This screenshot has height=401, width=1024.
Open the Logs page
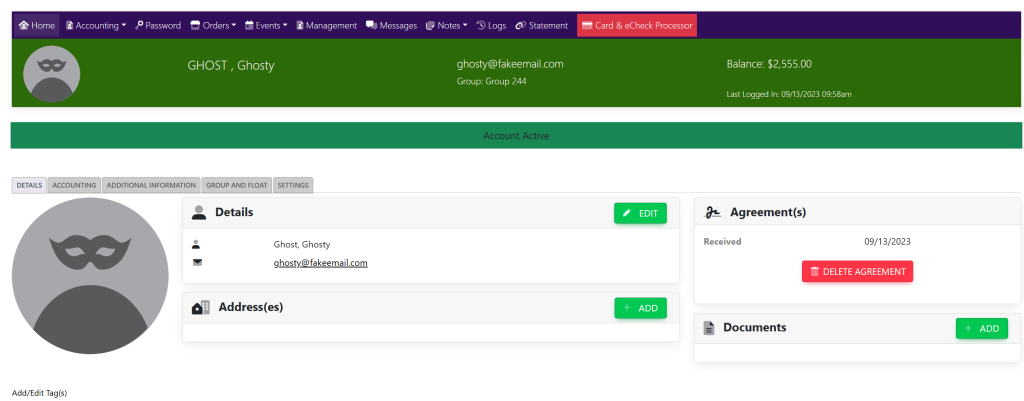click(491, 25)
